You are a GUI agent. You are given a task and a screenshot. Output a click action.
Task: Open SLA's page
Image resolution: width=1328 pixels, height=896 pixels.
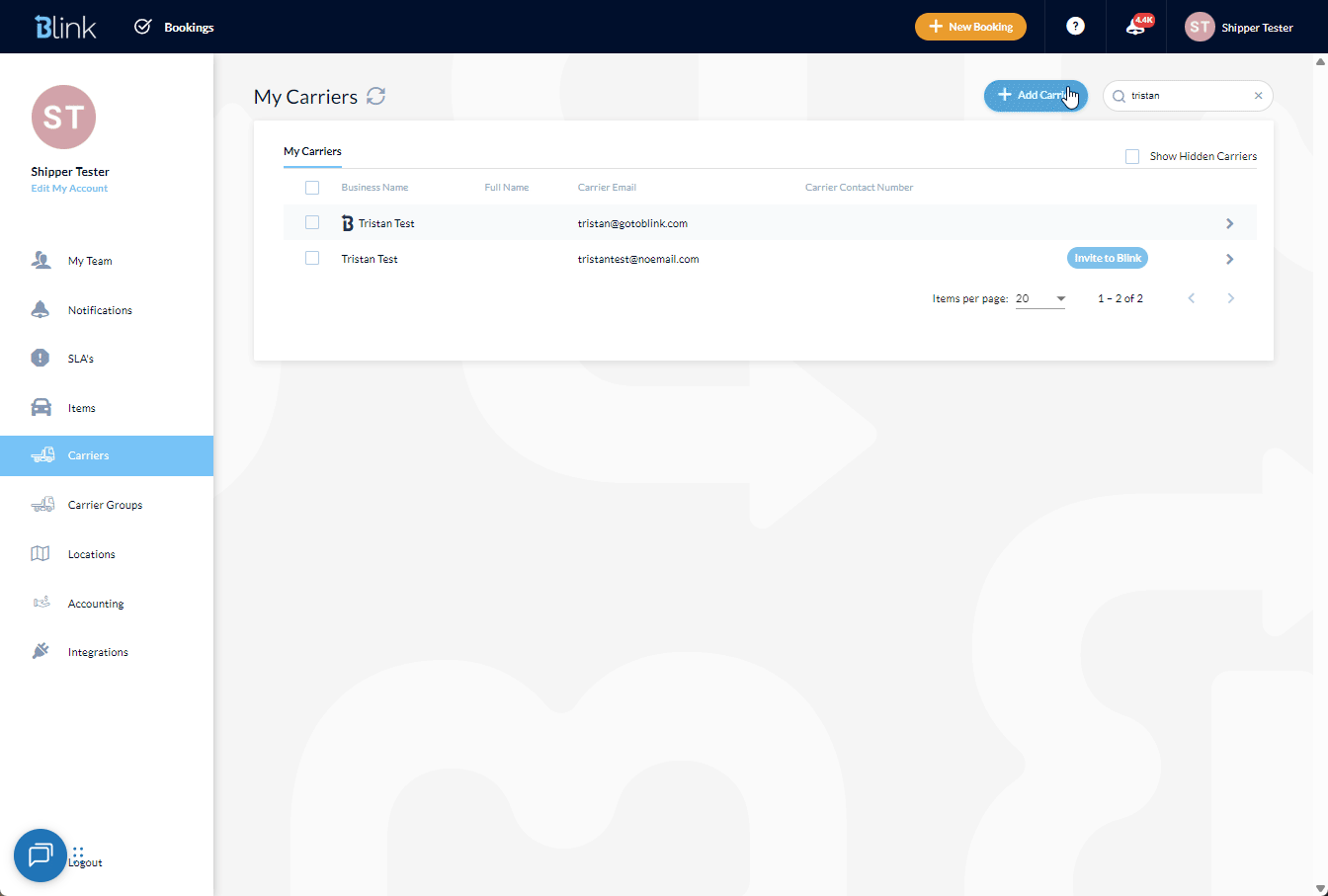81,359
